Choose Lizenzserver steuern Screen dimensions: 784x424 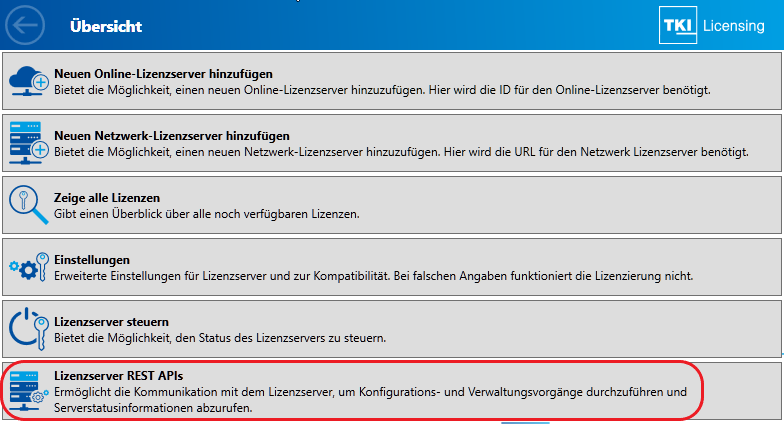[x=392, y=329]
